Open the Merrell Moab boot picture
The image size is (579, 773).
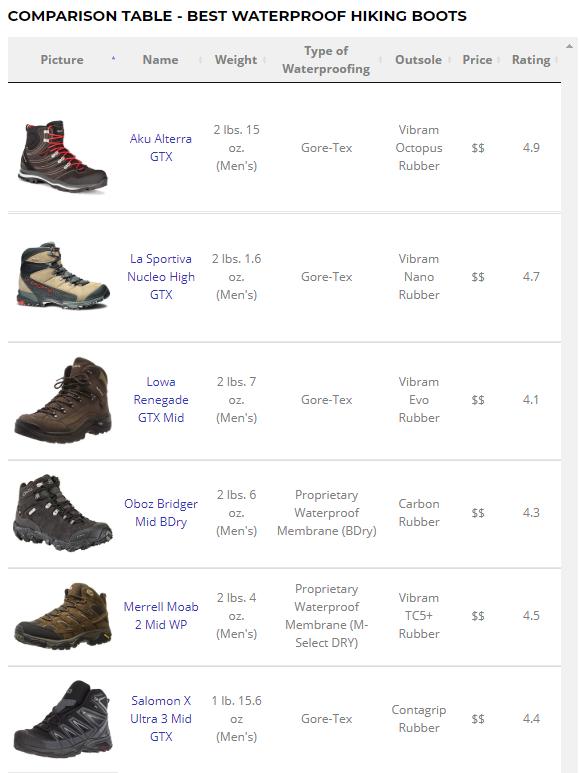click(63, 616)
